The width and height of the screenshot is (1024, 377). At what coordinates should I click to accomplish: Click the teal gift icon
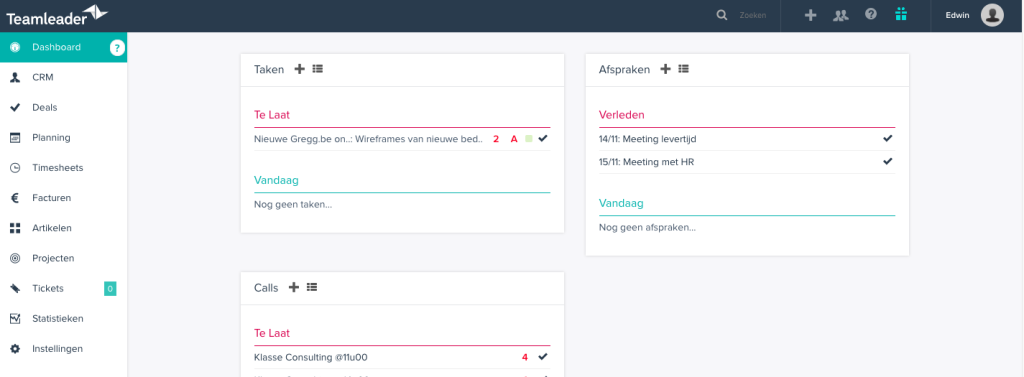tap(901, 14)
